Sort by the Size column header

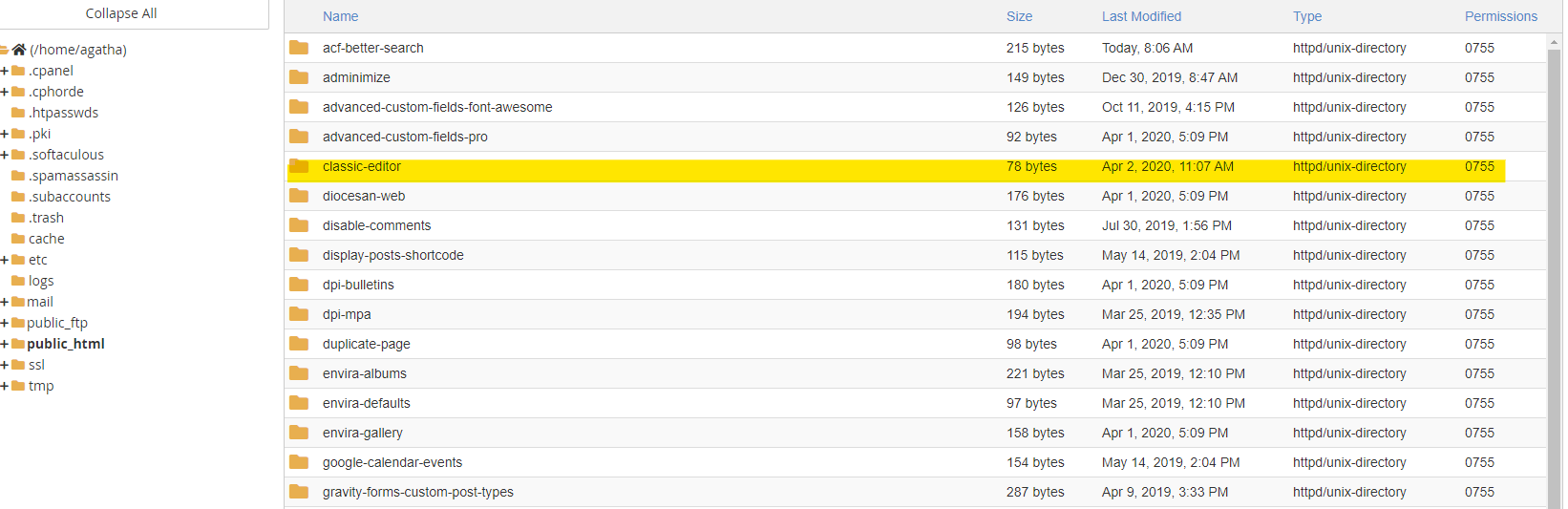pos(1019,16)
